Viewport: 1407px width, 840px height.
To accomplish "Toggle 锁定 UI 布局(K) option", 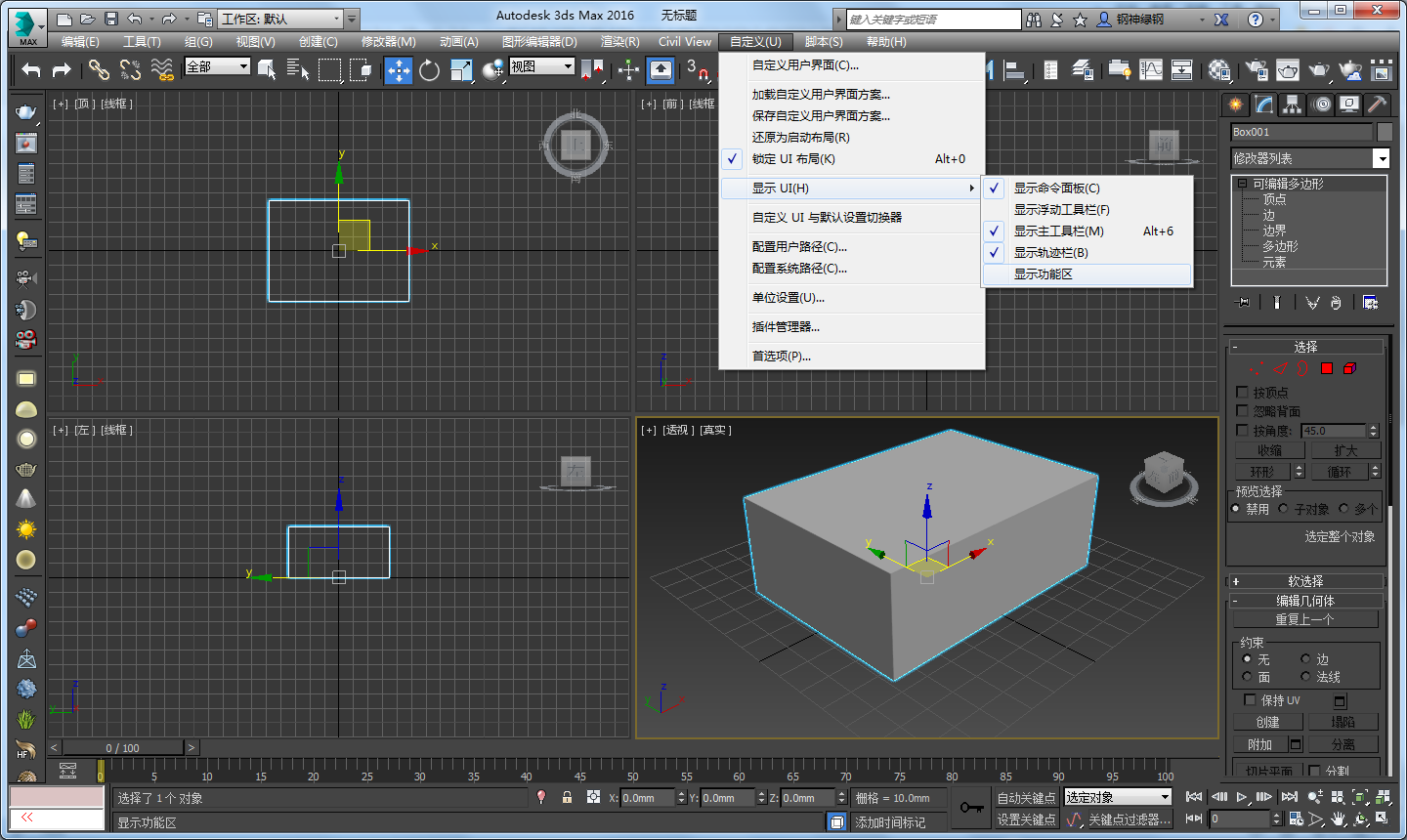I will coord(851,158).
